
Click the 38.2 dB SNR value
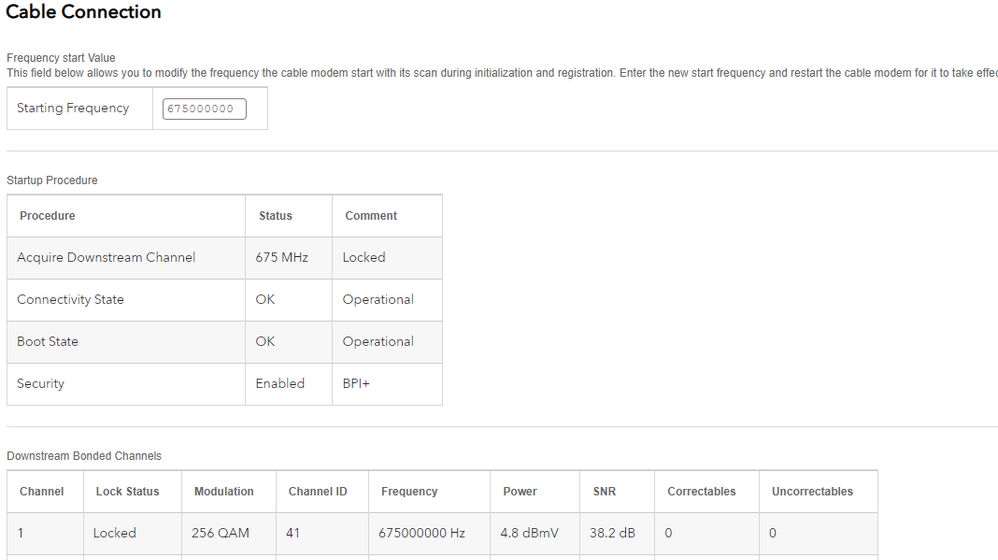[x=612, y=533]
